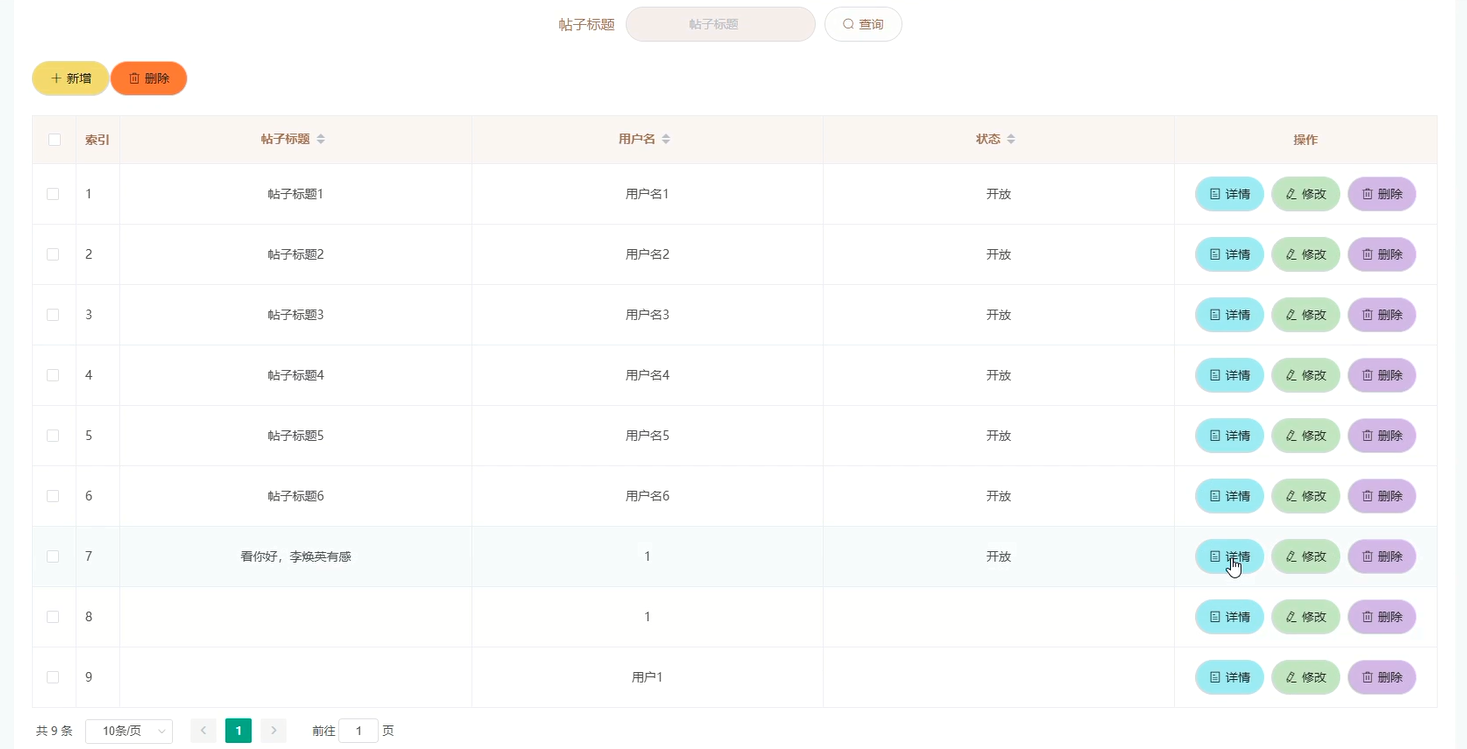Click the 操作 column header

(1305, 140)
